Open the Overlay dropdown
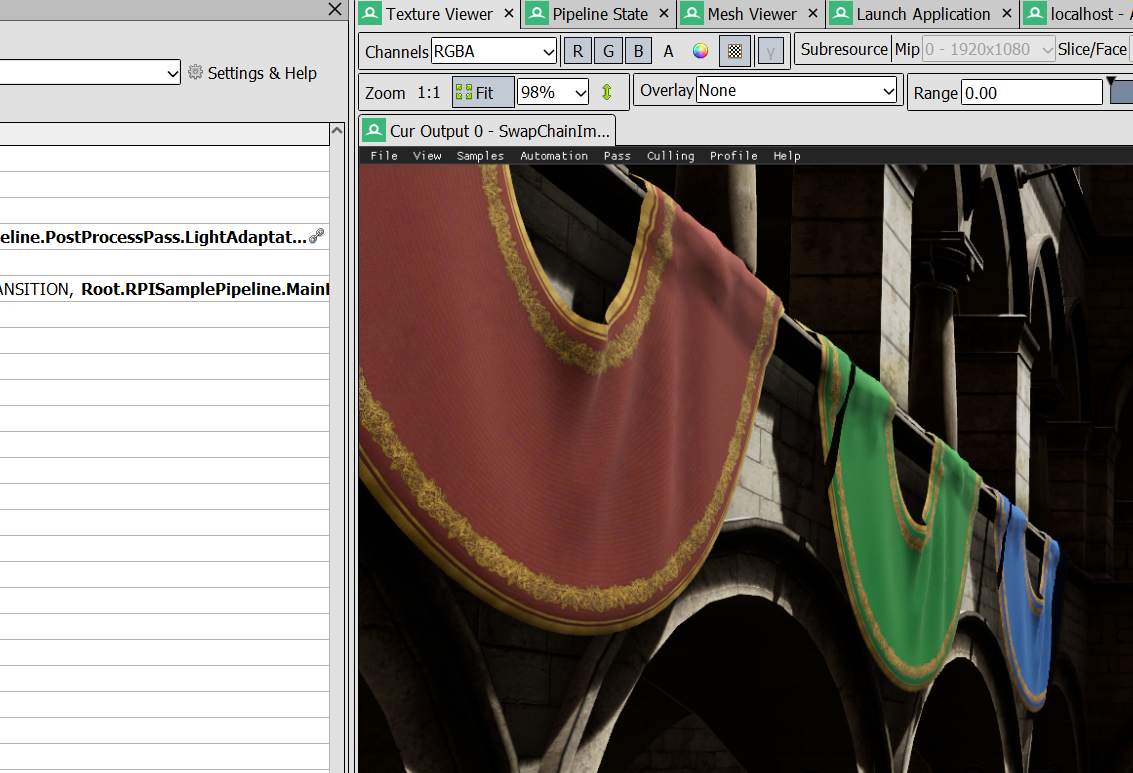Viewport: 1133px width, 773px height. (x=795, y=90)
